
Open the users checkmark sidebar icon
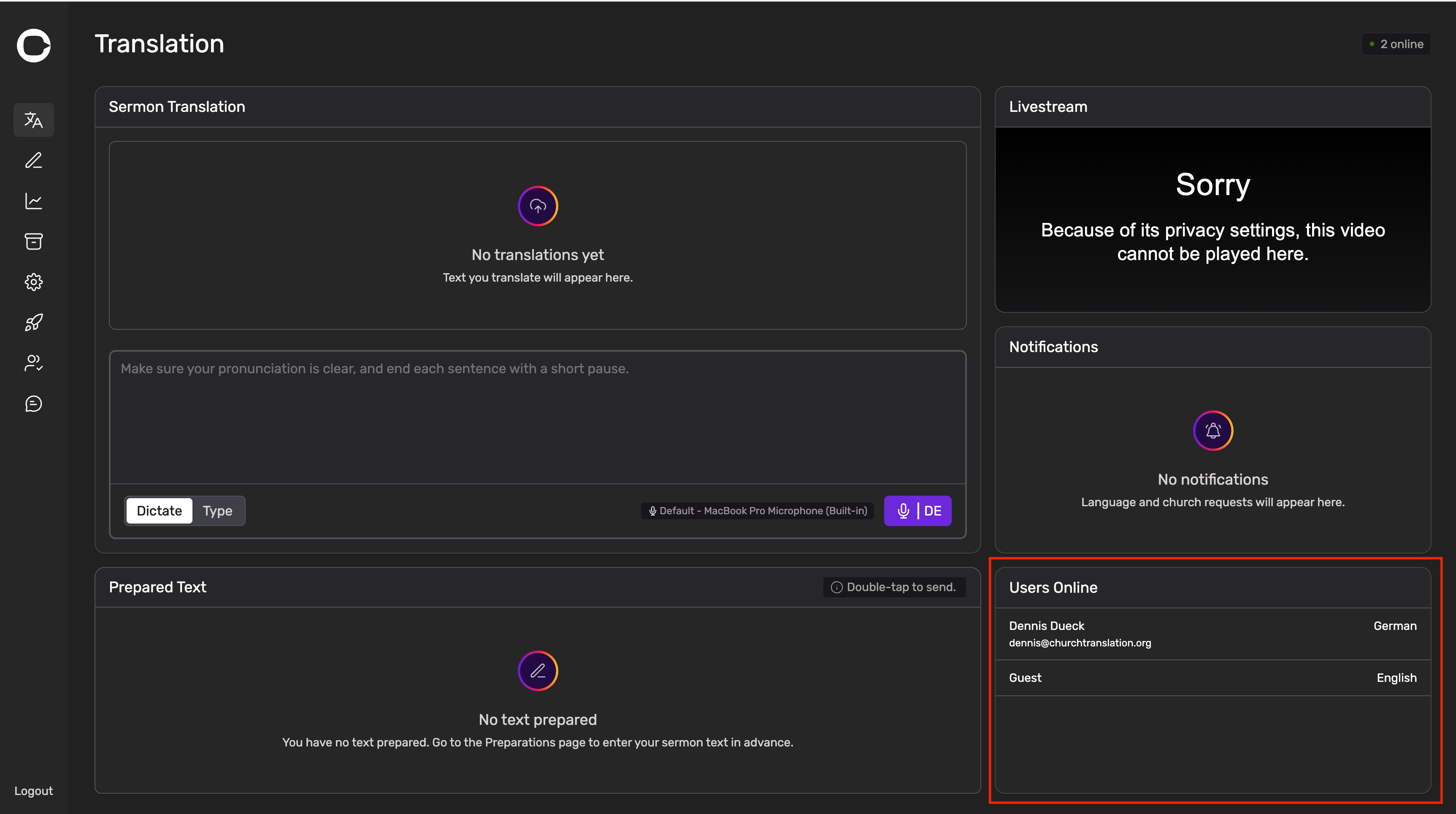click(33, 363)
